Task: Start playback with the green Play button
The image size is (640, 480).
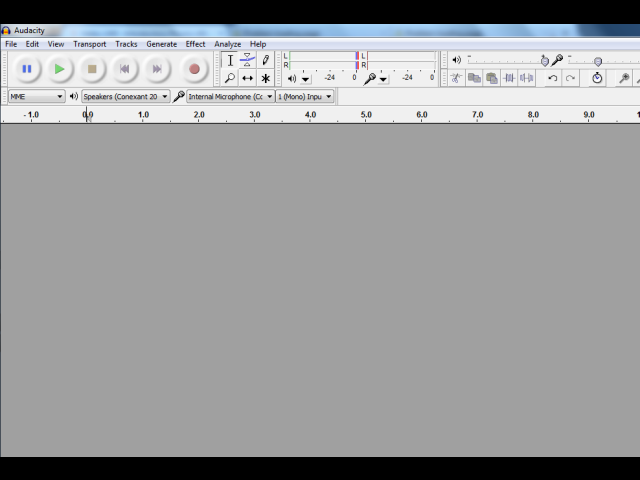Action: pos(60,69)
